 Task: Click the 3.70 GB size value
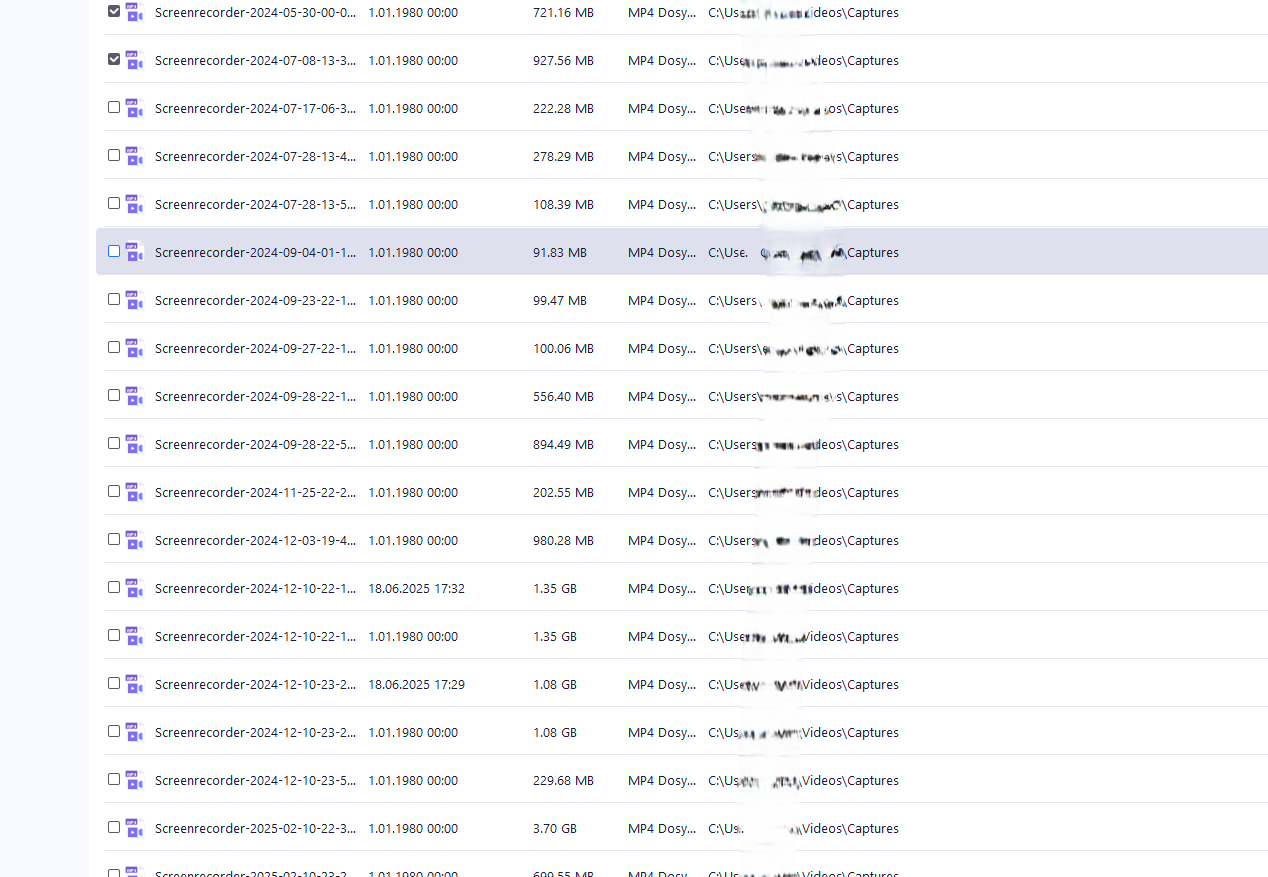(555, 828)
